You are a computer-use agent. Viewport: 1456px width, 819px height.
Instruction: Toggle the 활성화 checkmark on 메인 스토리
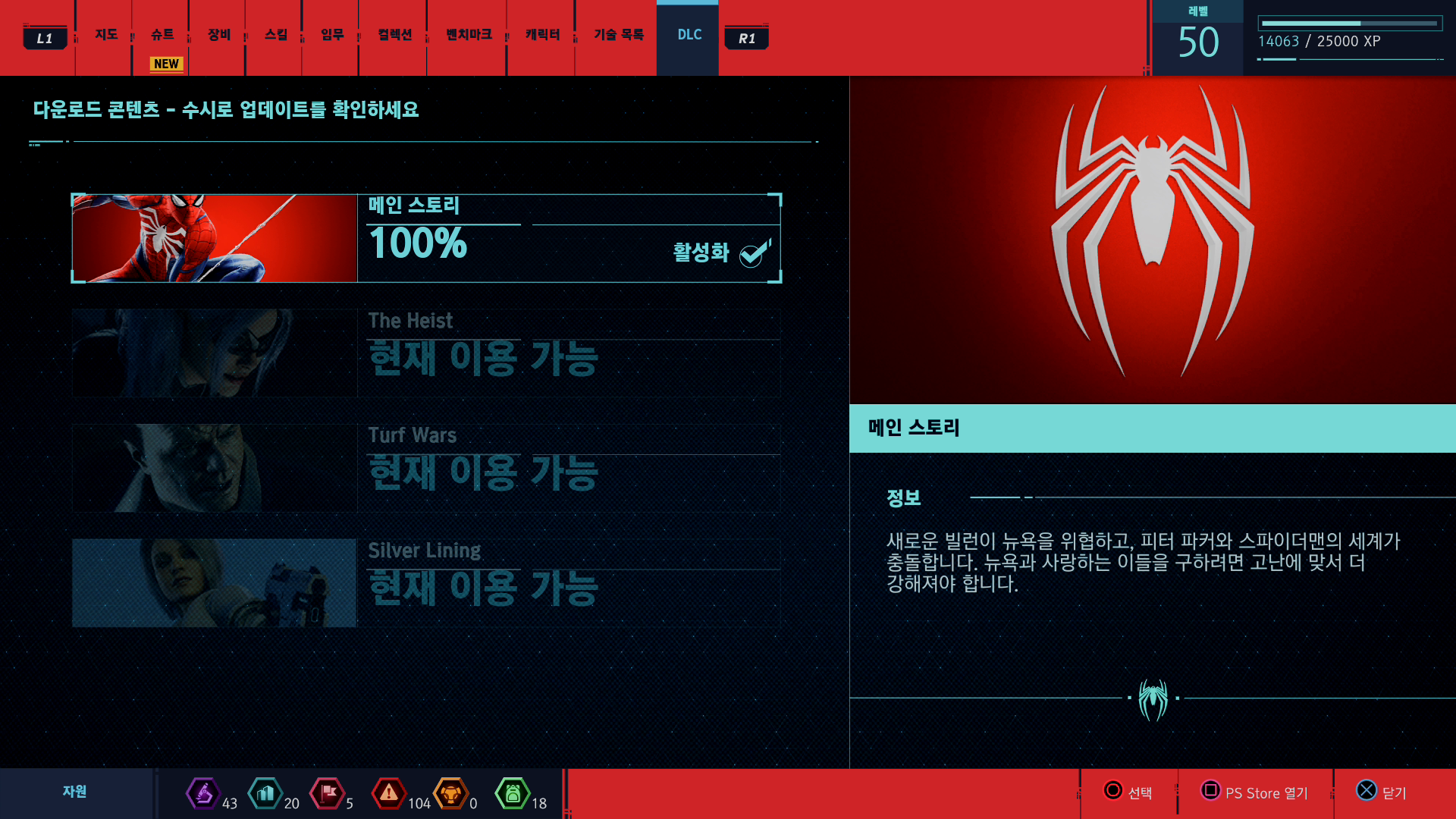(x=754, y=254)
